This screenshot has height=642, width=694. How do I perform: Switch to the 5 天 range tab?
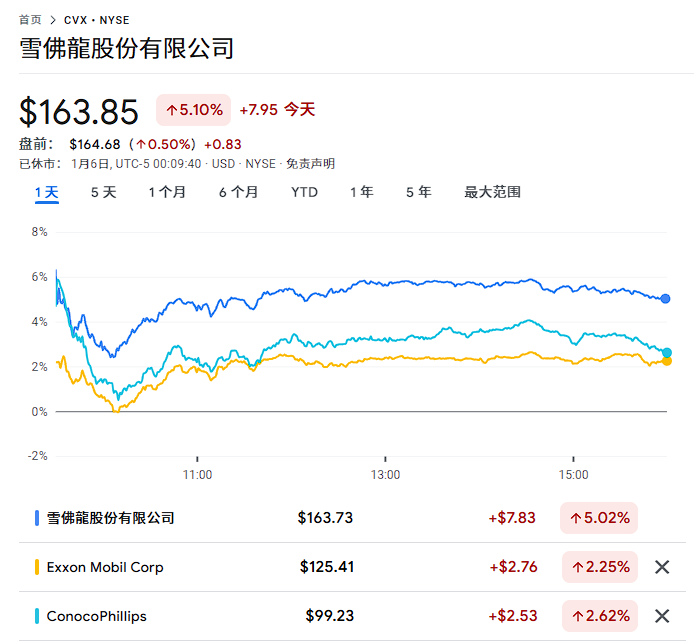pos(103,192)
